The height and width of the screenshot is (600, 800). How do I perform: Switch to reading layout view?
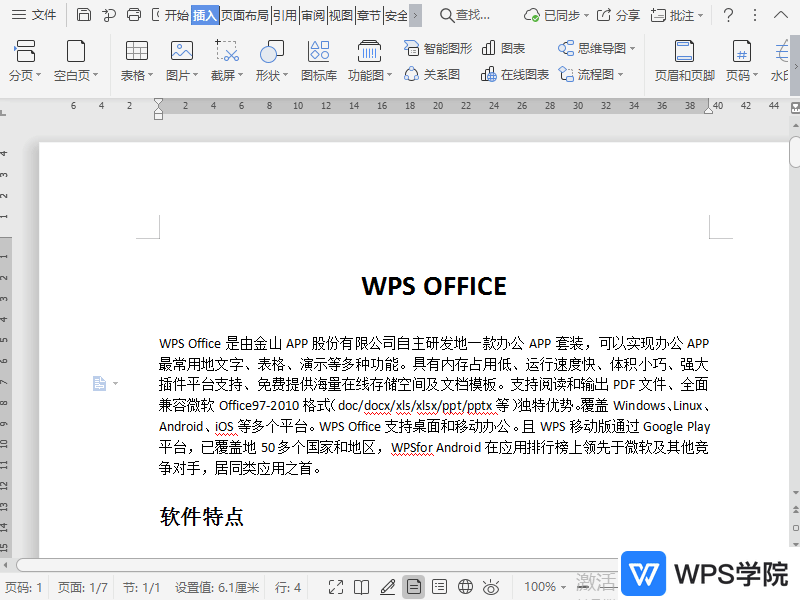click(362, 587)
